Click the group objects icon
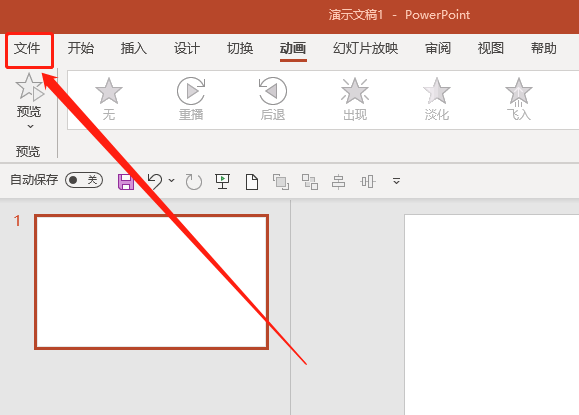The height and width of the screenshot is (415, 579). click(x=310, y=182)
